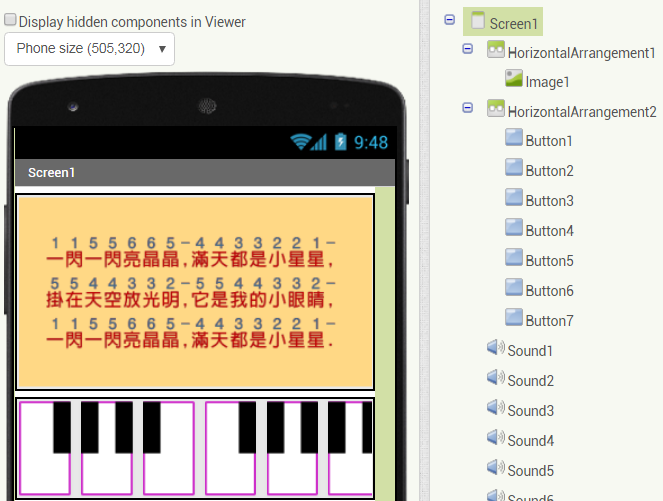
Task: Click the HorizontalArrangement1 layout icon
Action: [496, 49]
